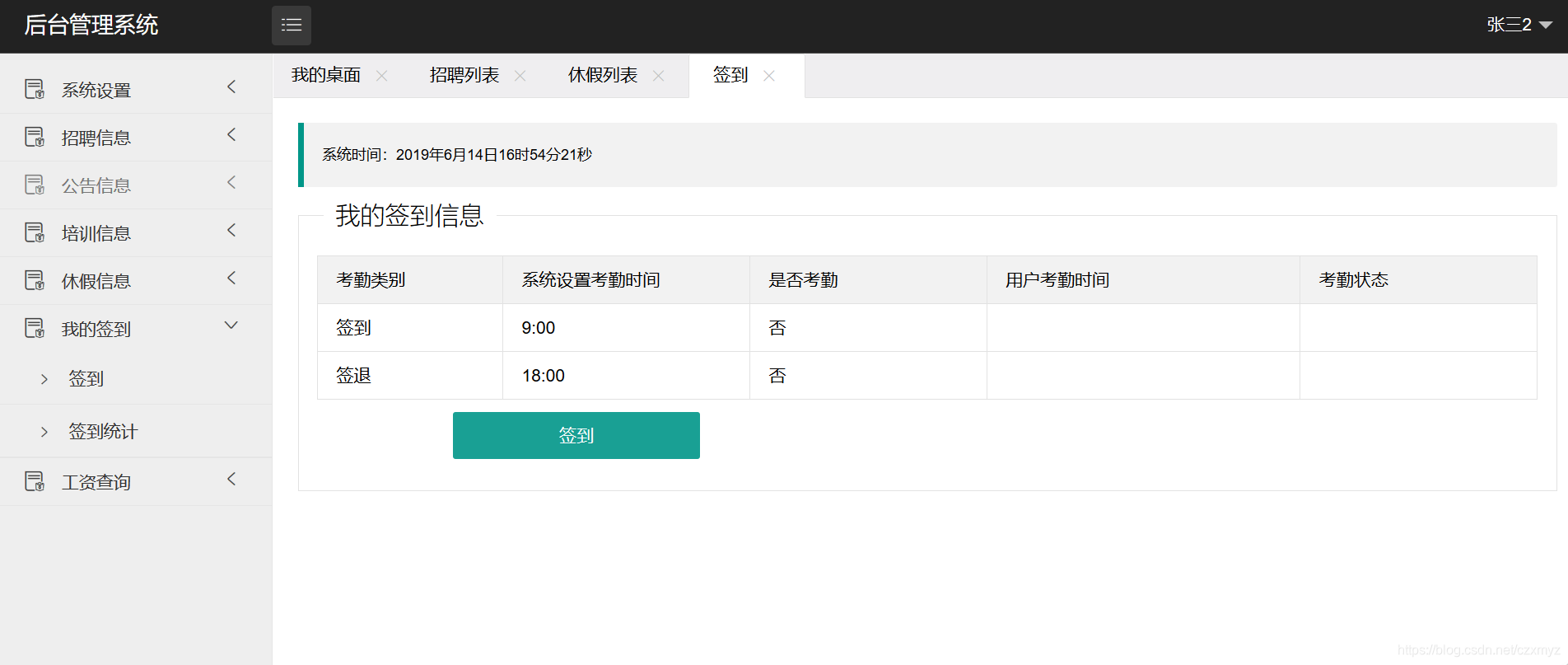Expand the 公告信息 menu chevron
1568x665 pixels.
coord(231,182)
